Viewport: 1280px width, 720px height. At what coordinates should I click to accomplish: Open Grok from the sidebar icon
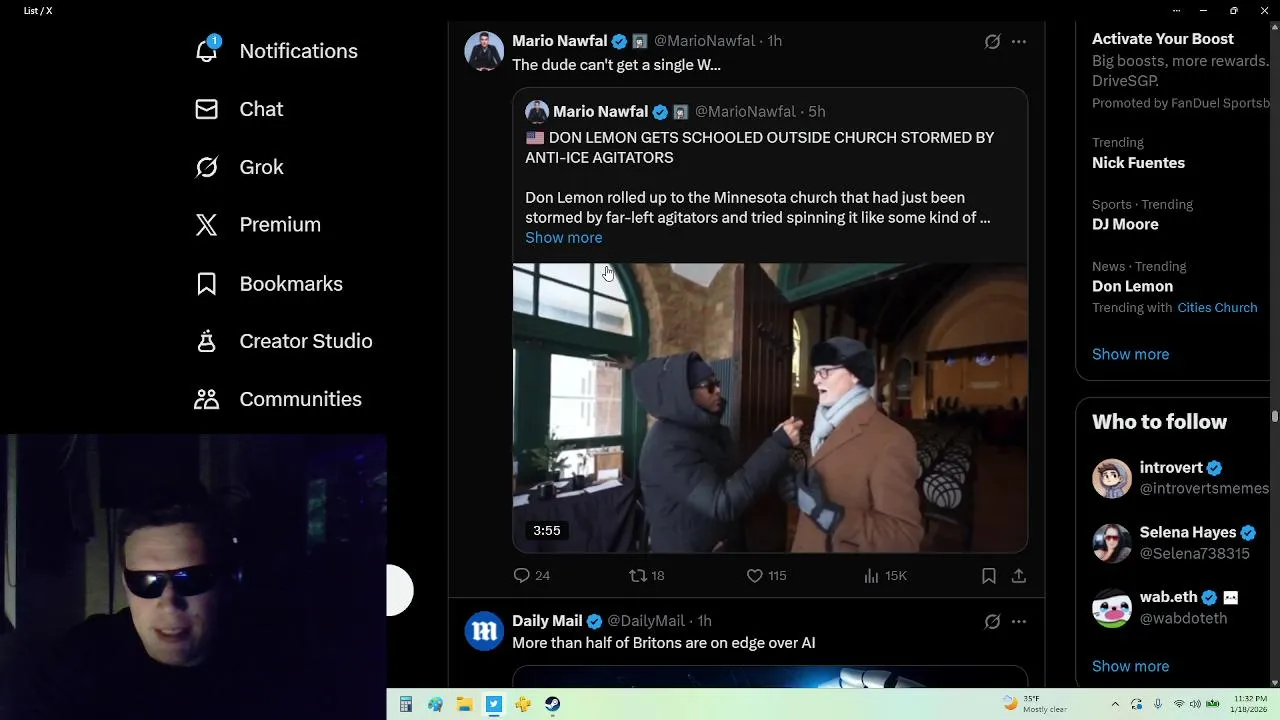coord(207,167)
